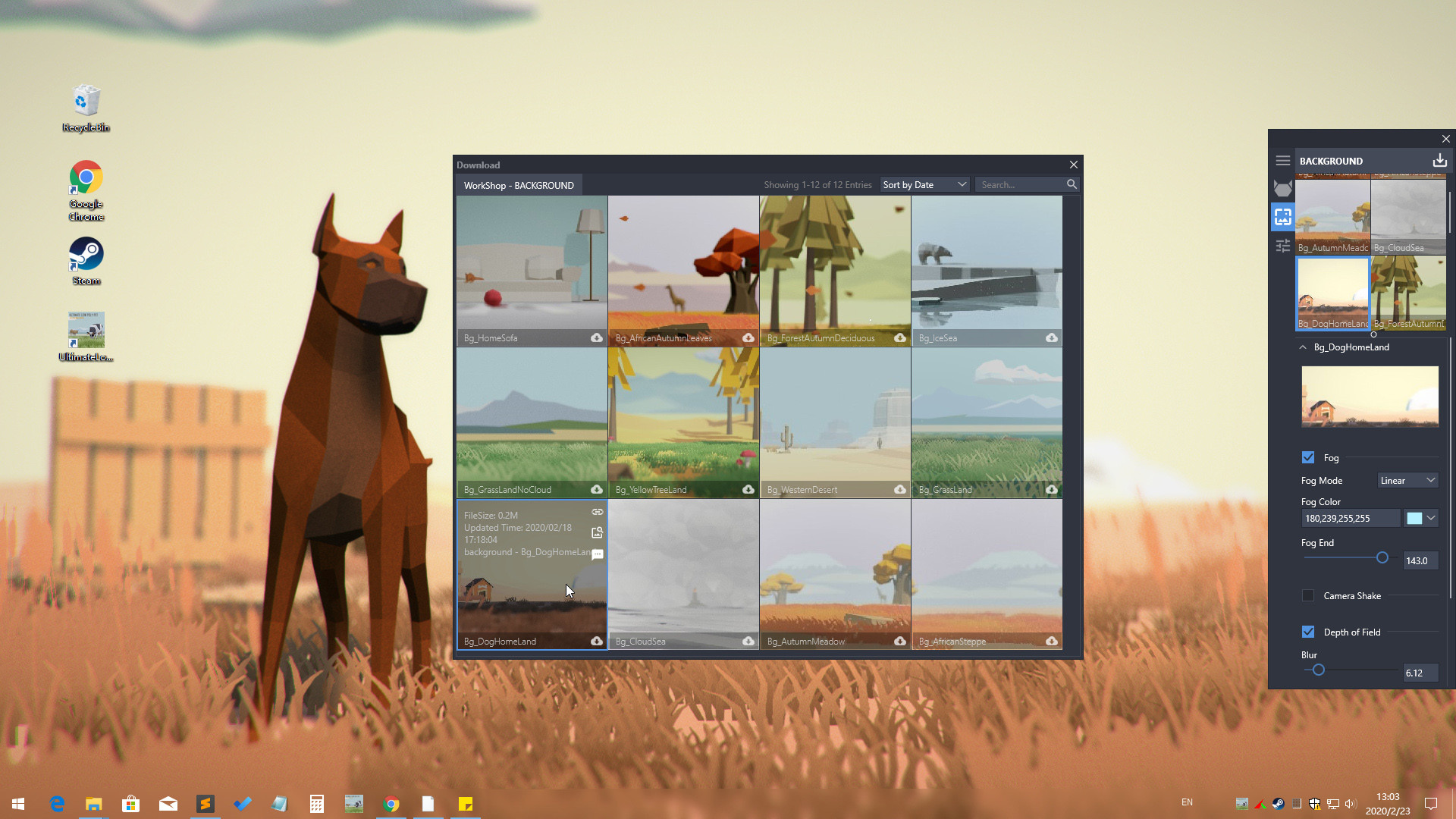The image size is (1456, 819).
Task: Select the Bg_IceSea background thumbnail
Action: pyautogui.click(x=986, y=269)
